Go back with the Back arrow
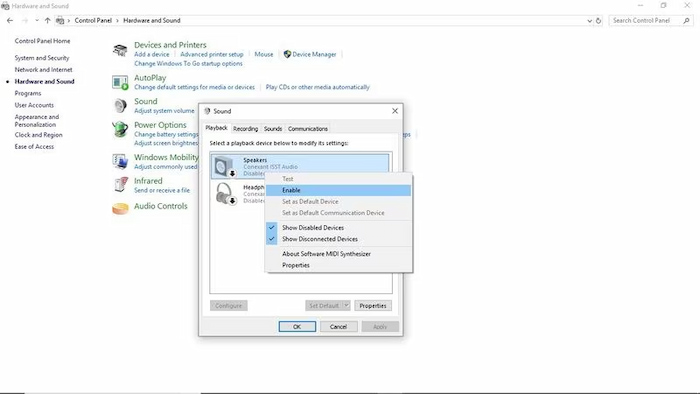Image resolution: width=700 pixels, height=394 pixels. [10, 21]
